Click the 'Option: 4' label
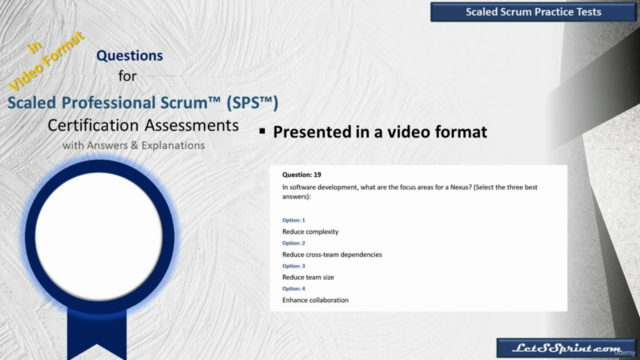Image resolution: width=640 pixels, height=360 pixels. (293, 289)
